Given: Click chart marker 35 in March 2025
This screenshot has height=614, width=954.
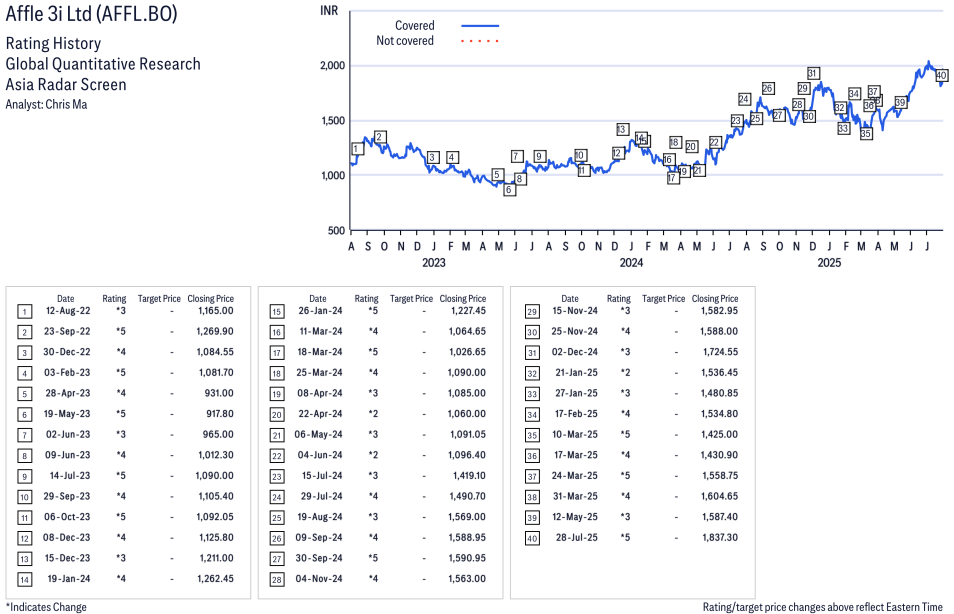Looking at the screenshot, I should click(x=866, y=133).
